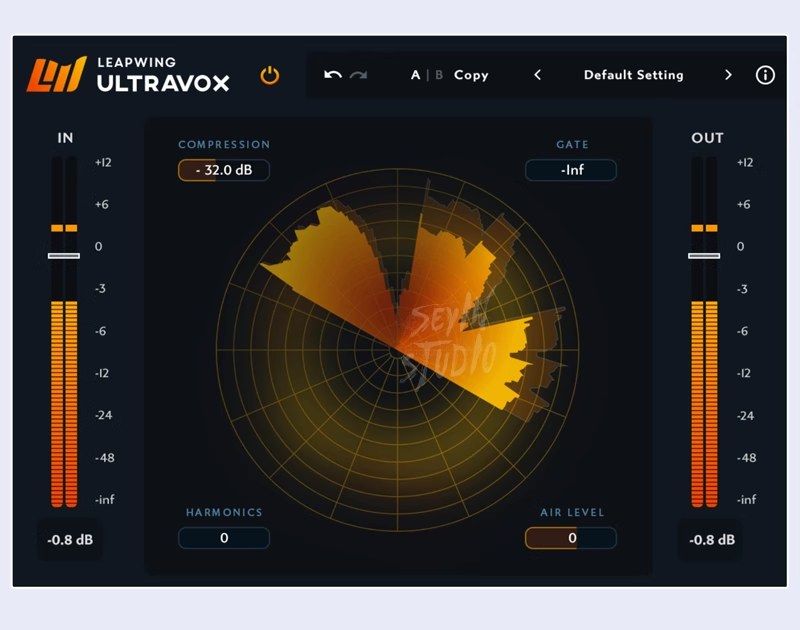The height and width of the screenshot is (630, 800).
Task: Adjust the Air Level slider
Action: (x=571, y=538)
